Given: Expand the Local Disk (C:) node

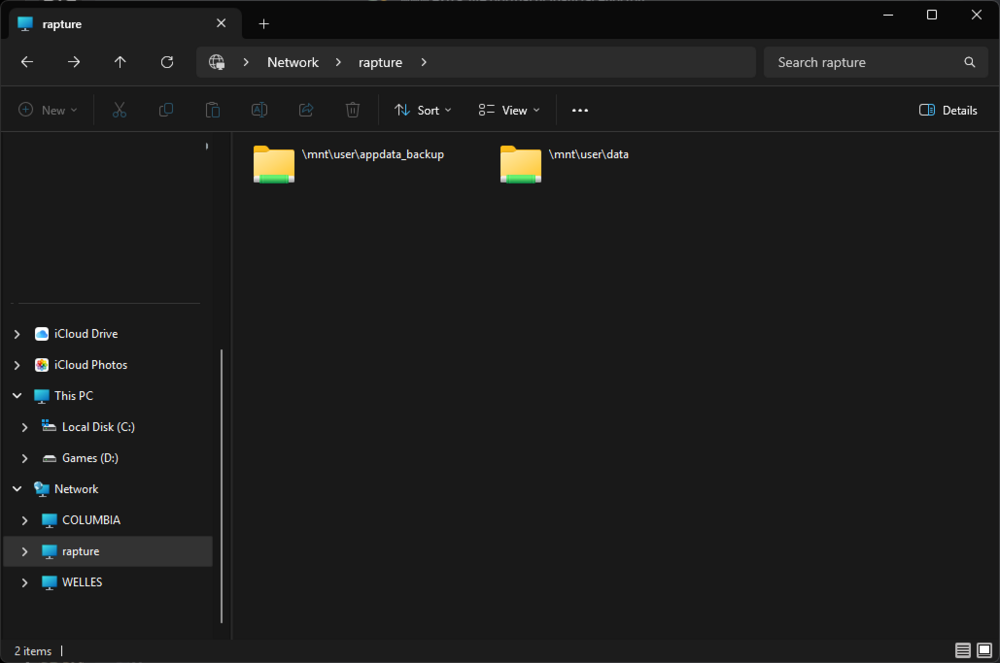Looking at the screenshot, I should coord(25,427).
